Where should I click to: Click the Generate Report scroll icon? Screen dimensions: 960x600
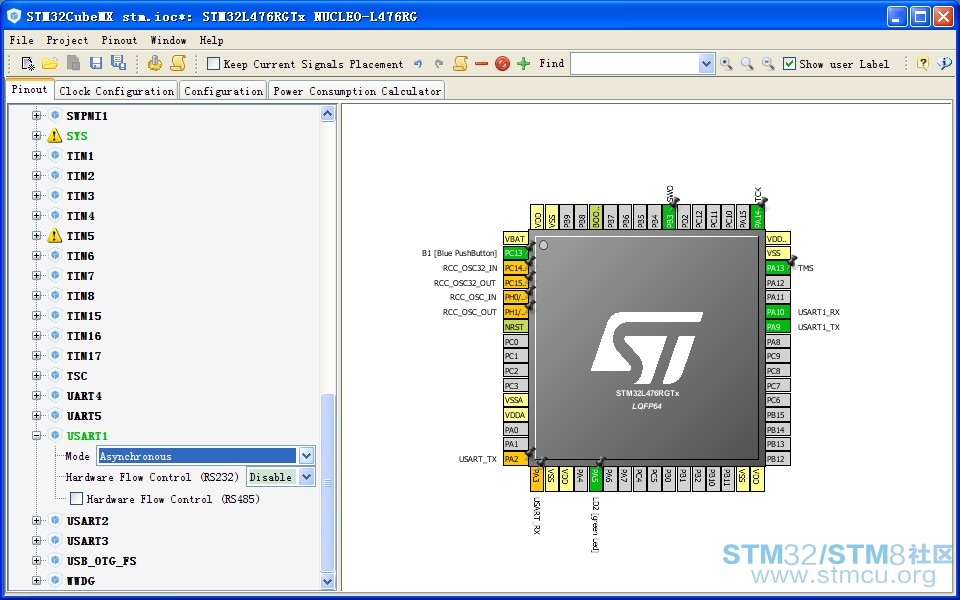coord(178,63)
